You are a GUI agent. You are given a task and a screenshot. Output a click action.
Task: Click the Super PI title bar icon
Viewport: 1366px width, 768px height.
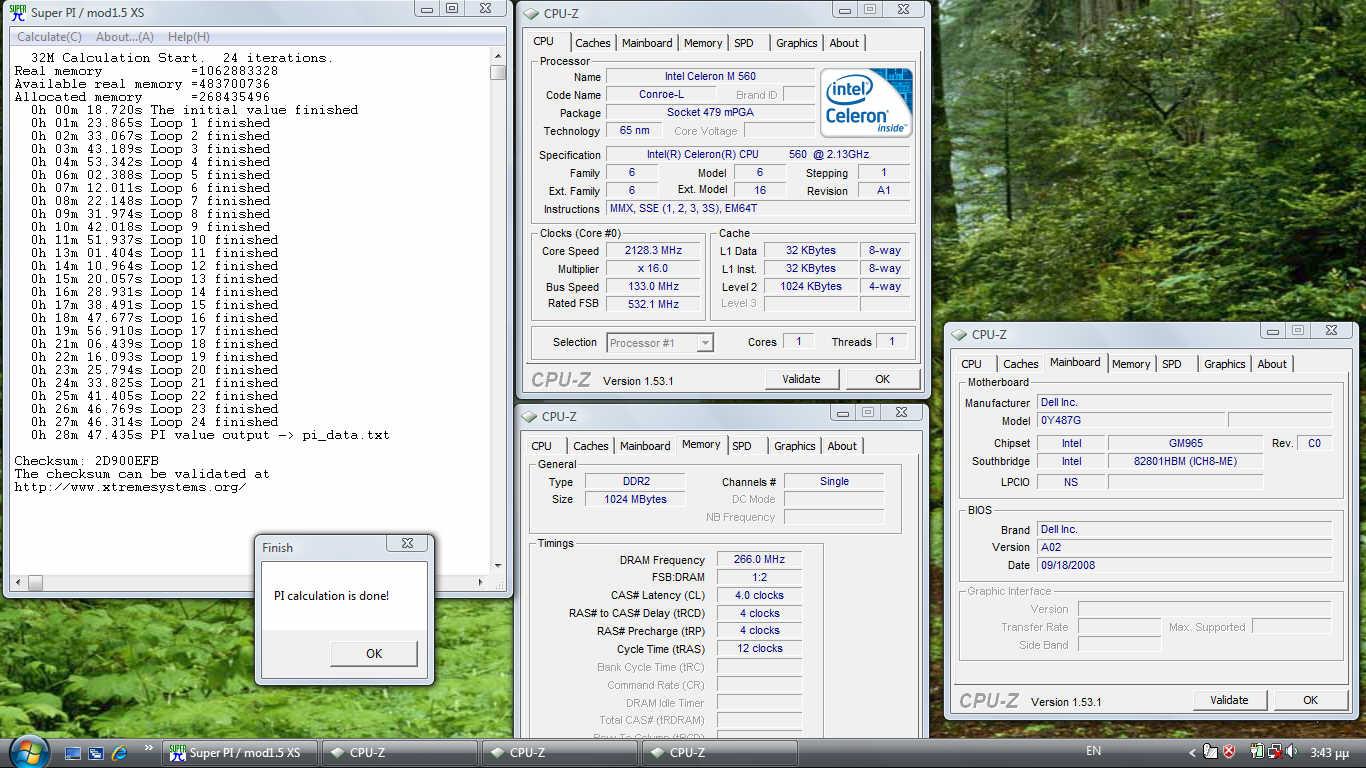point(17,13)
